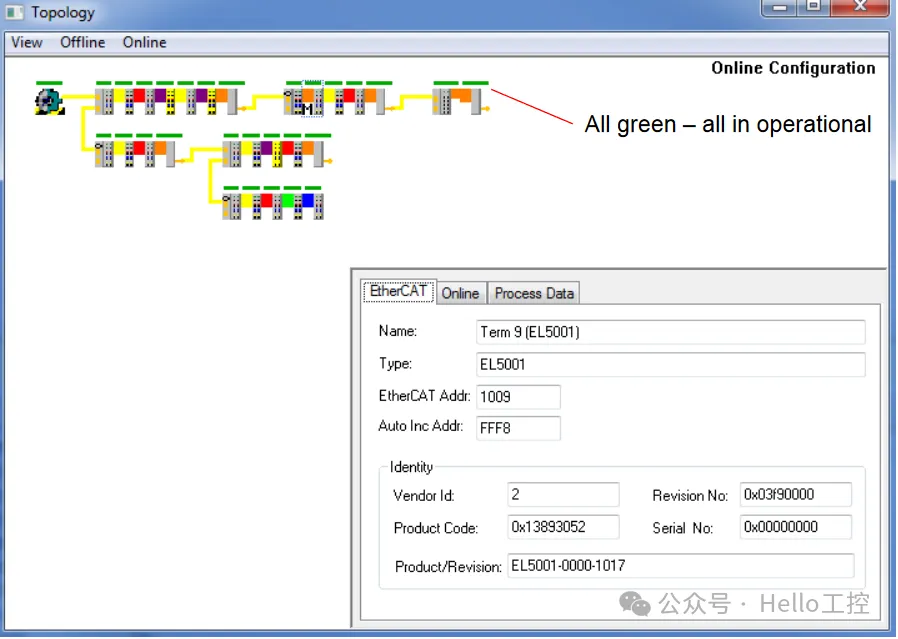Screen dimensions: 898x639
Task: Select the highlighted EL5001 terminal marked M
Action: click(x=312, y=100)
